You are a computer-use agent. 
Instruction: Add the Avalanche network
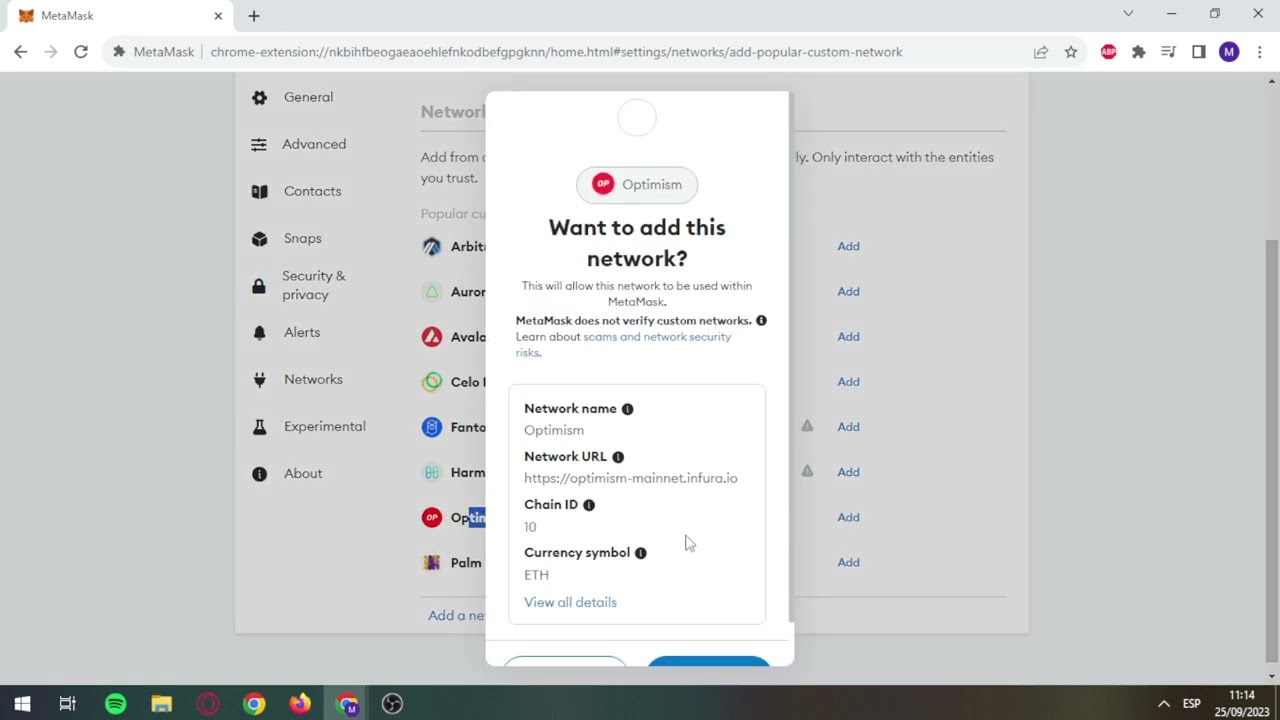point(848,336)
